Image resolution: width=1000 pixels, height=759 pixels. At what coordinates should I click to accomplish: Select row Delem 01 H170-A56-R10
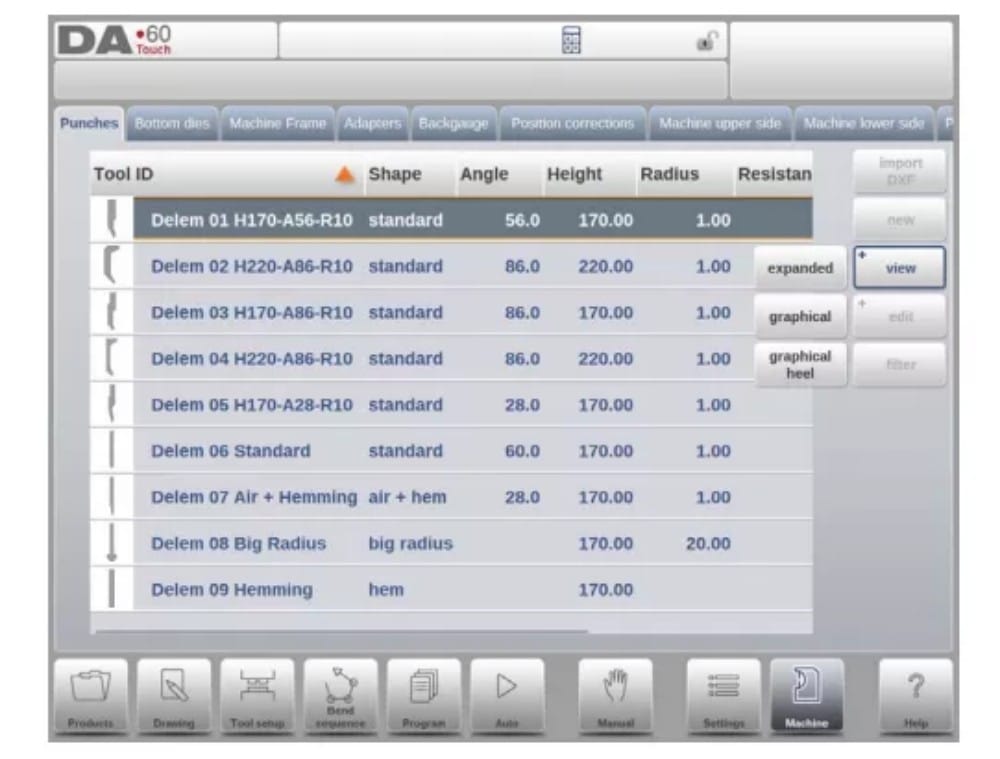(452, 219)
